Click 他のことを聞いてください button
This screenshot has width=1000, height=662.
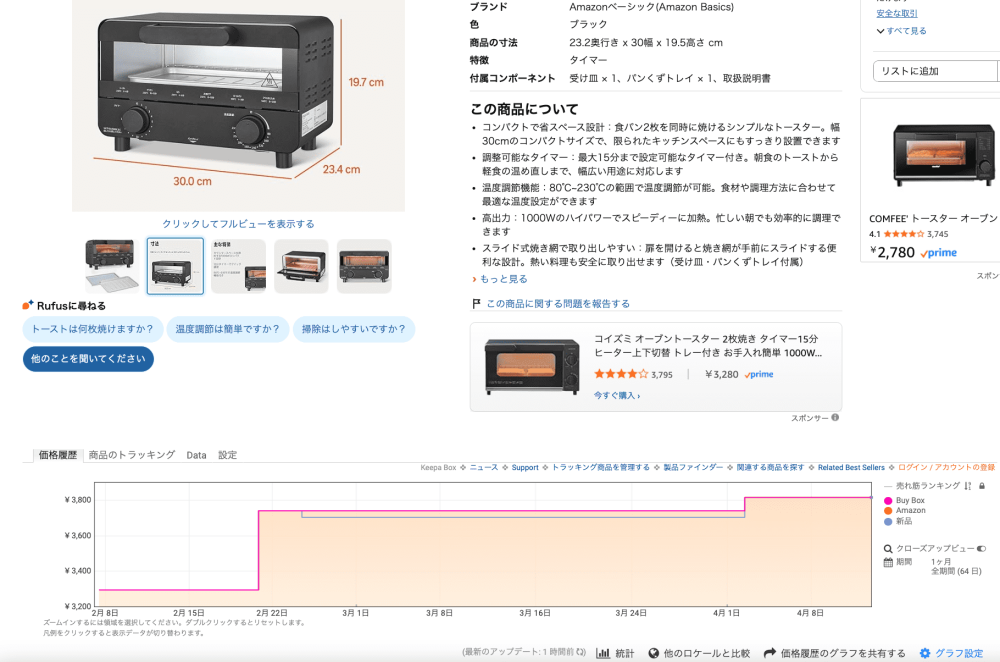click(x=88, y=359)
